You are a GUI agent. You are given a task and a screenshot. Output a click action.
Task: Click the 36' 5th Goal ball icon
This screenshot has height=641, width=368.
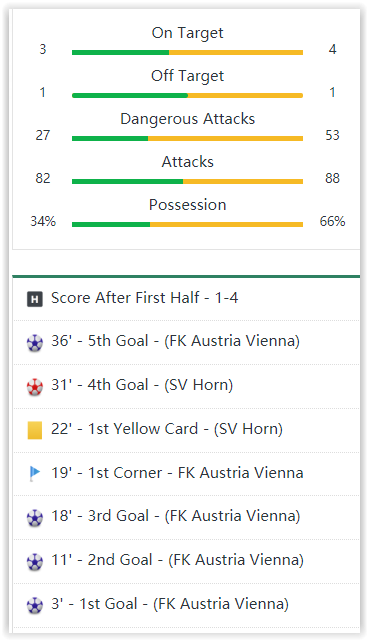tap(35, 343)
